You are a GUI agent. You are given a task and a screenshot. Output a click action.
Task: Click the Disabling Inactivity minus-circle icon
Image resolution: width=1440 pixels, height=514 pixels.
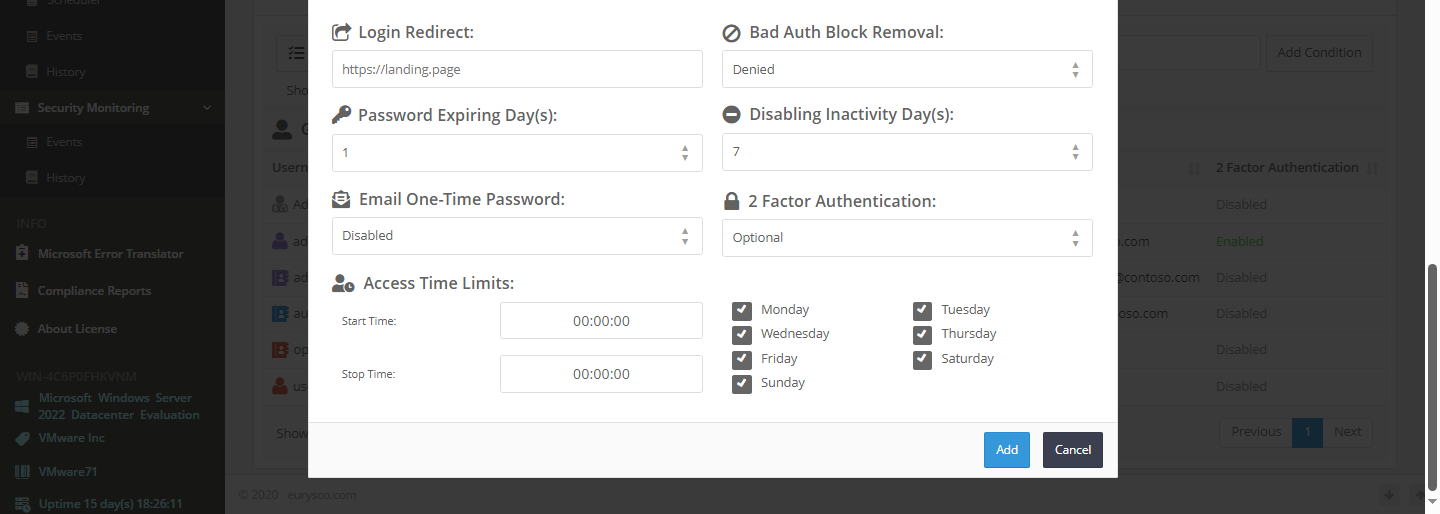pyautogui.click(x=731, y=115)
